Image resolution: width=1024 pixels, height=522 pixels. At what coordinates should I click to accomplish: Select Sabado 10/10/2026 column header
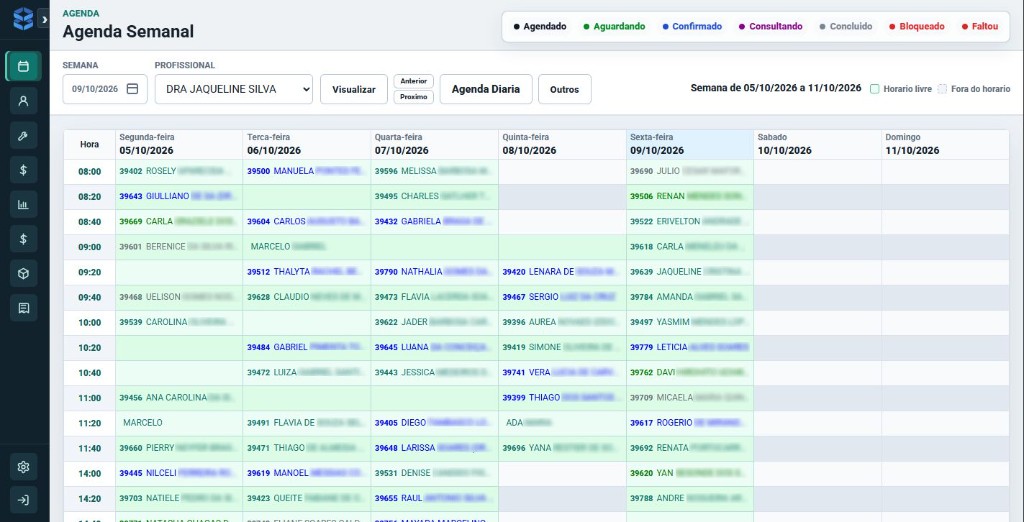[x=817, y=144]
